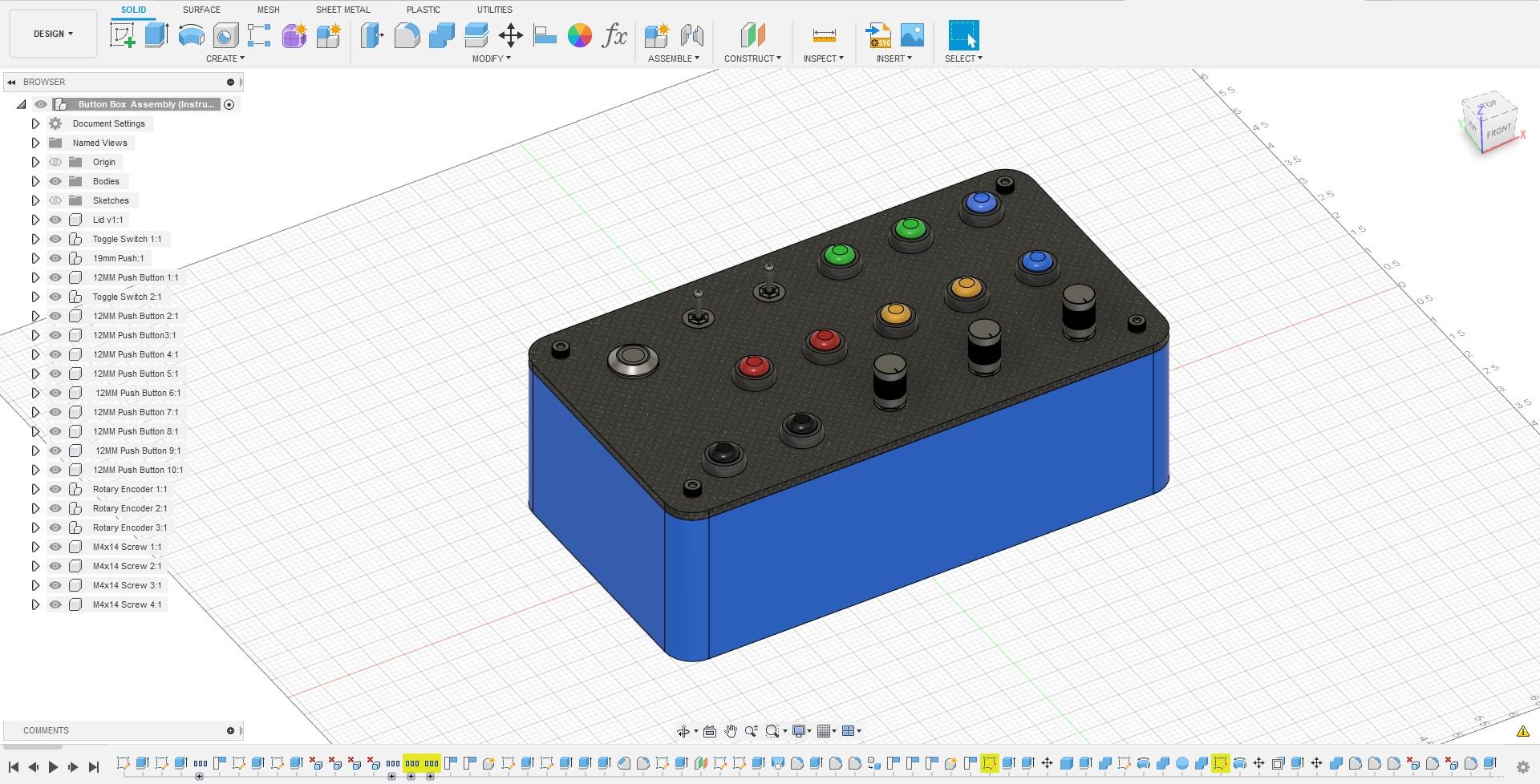Screen dimensions: 1540x784
Task: Hide the Lid v1:1 component
Action: [55, 219]
